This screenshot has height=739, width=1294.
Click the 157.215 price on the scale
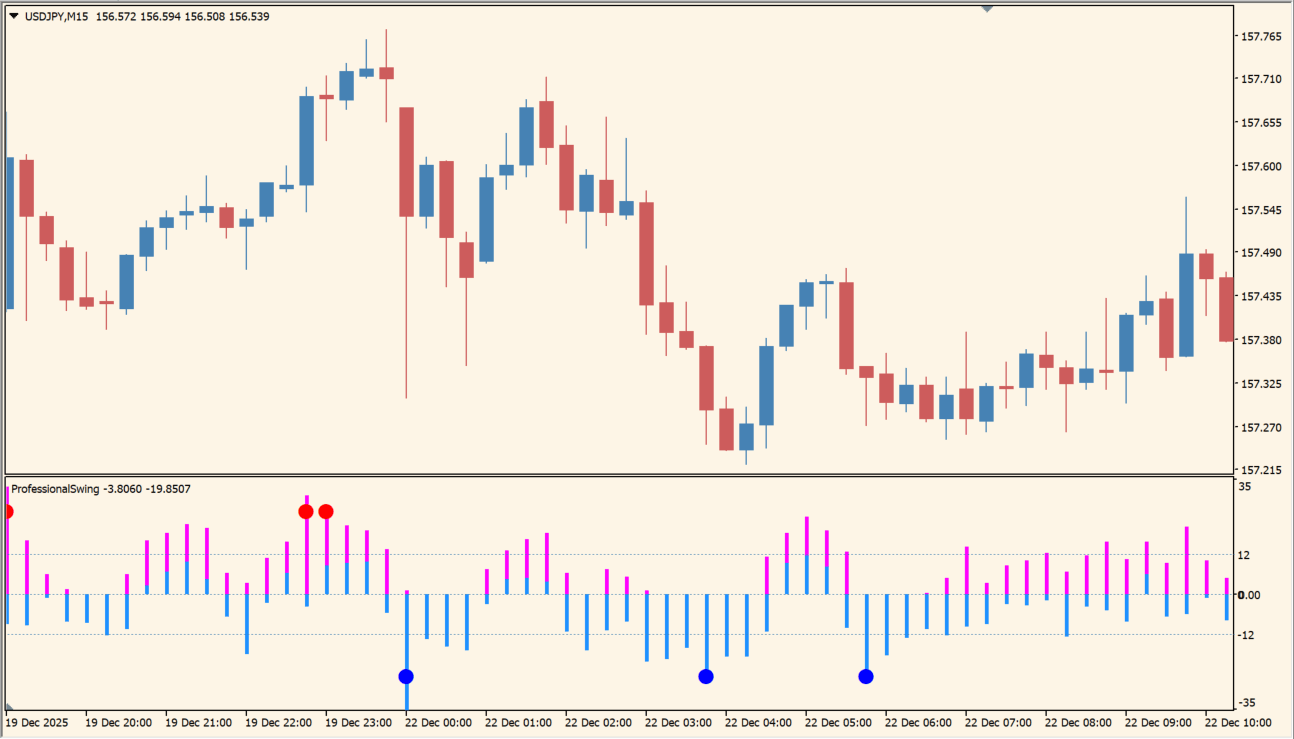click(1260, 470)
